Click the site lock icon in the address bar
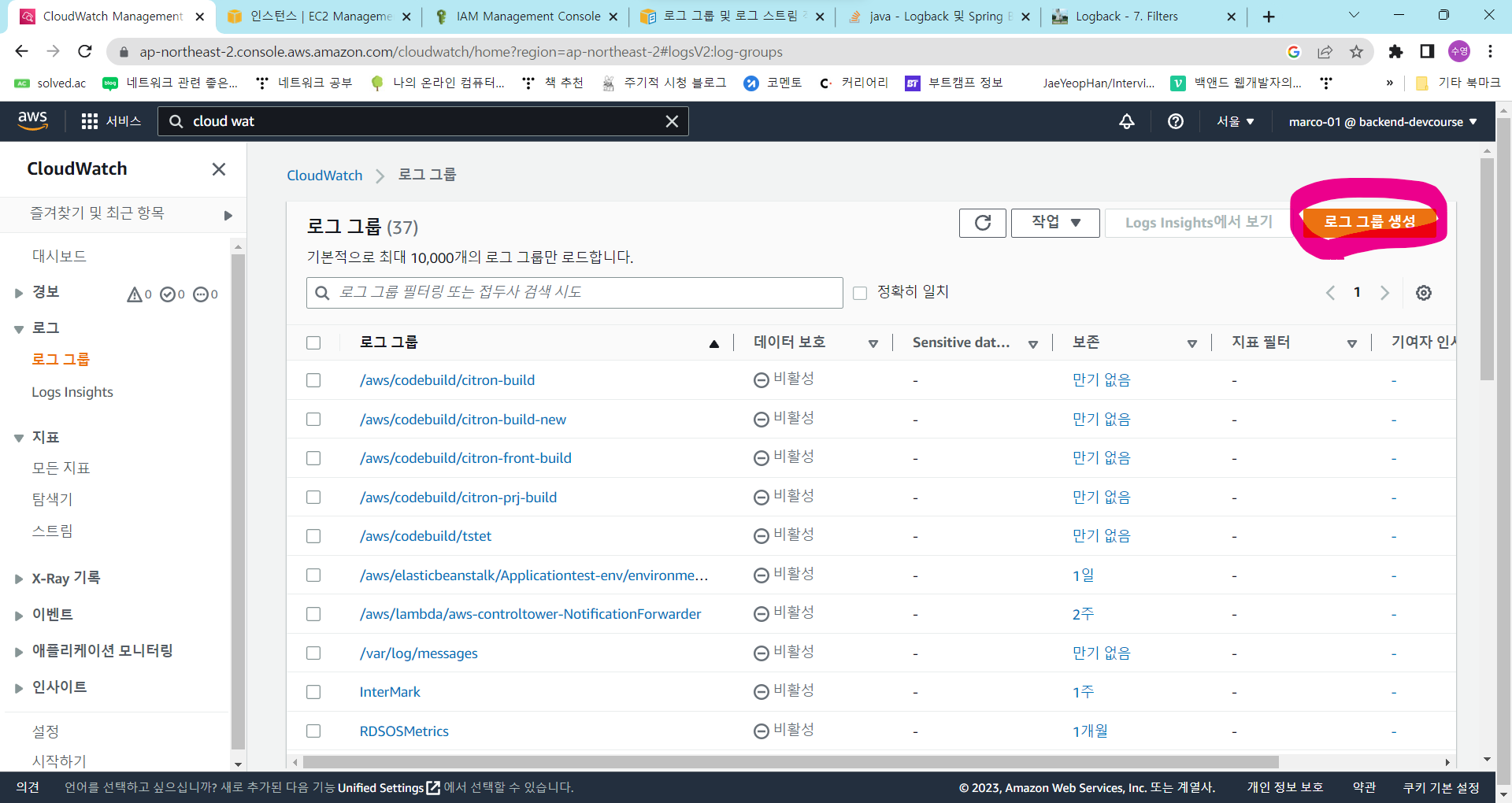 tap(123, 52)
